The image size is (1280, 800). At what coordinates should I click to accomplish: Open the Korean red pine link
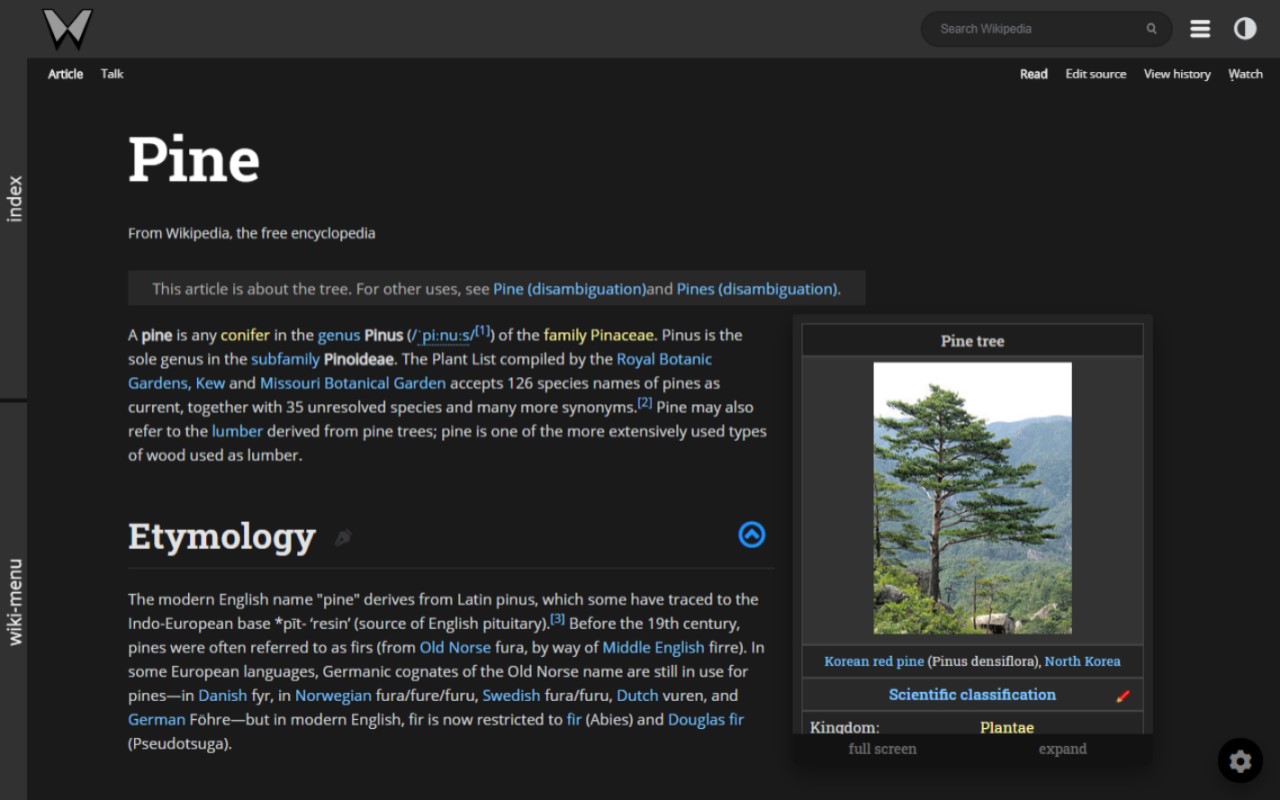click(874, 661)
